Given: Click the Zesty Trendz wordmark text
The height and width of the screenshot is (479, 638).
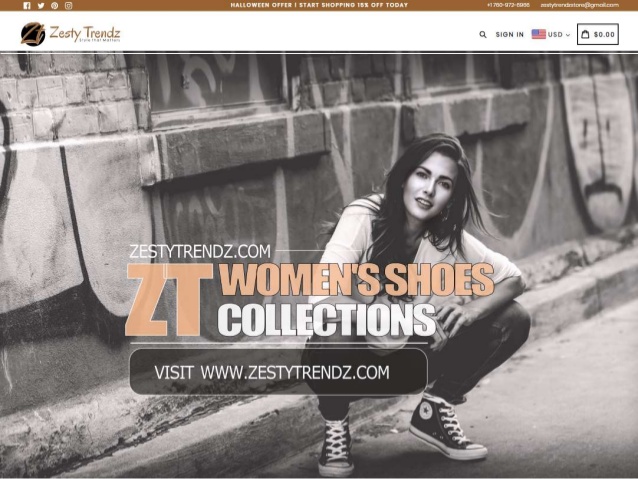Looking at the screenshot, I should (85, 33).
